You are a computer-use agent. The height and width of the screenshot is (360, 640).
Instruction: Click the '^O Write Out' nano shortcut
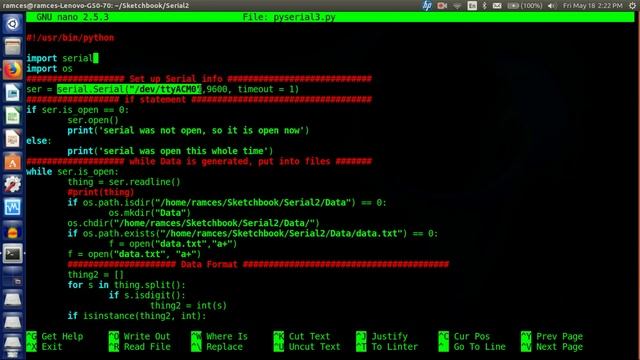[140, 336]
